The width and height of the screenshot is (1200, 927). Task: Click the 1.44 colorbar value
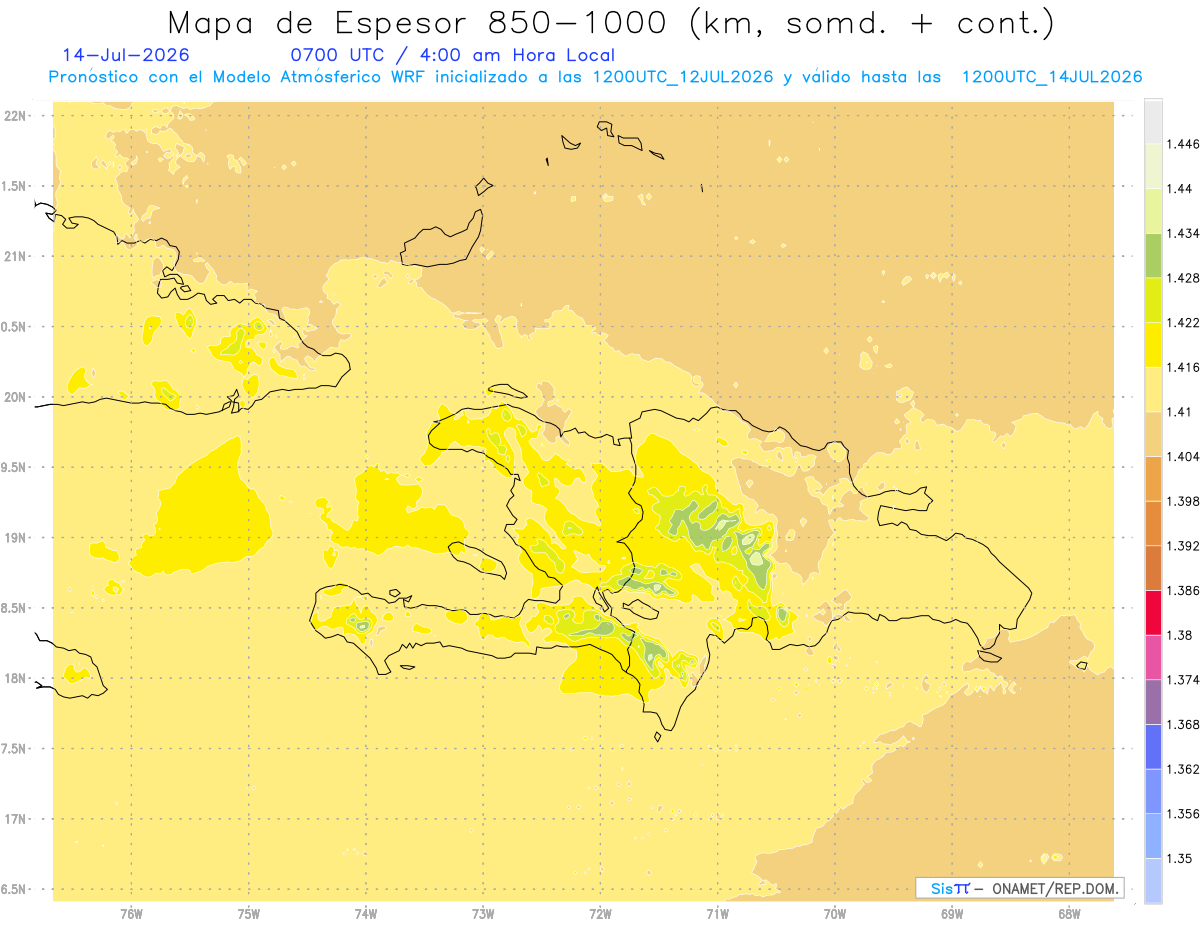click(1181, 189)
